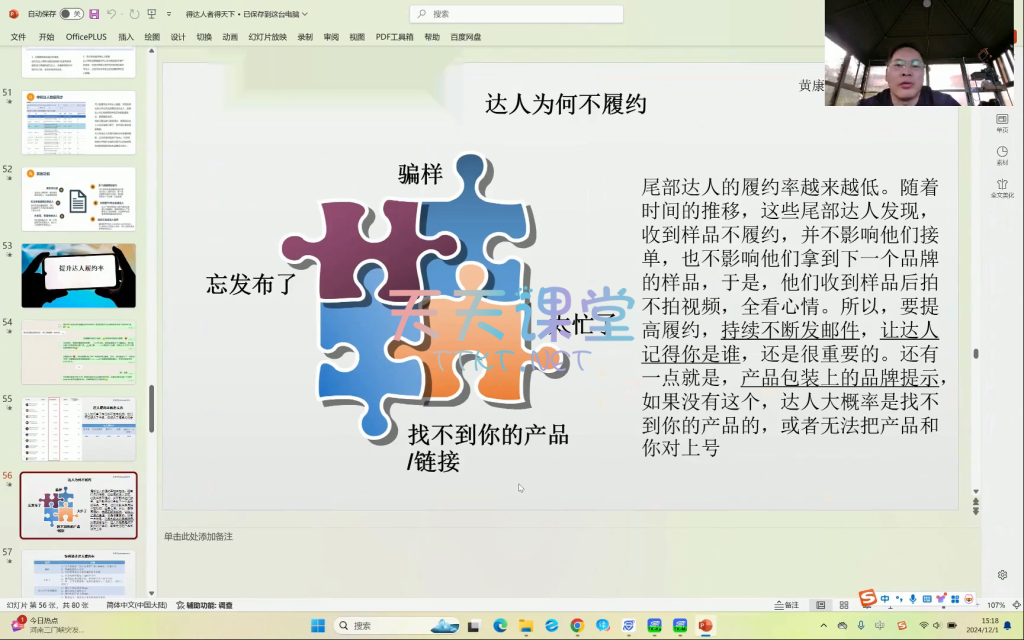
Task: Open the 幻灯片放映 (Slide Show) ribbon tab
Action: click(x=267, y=37)
